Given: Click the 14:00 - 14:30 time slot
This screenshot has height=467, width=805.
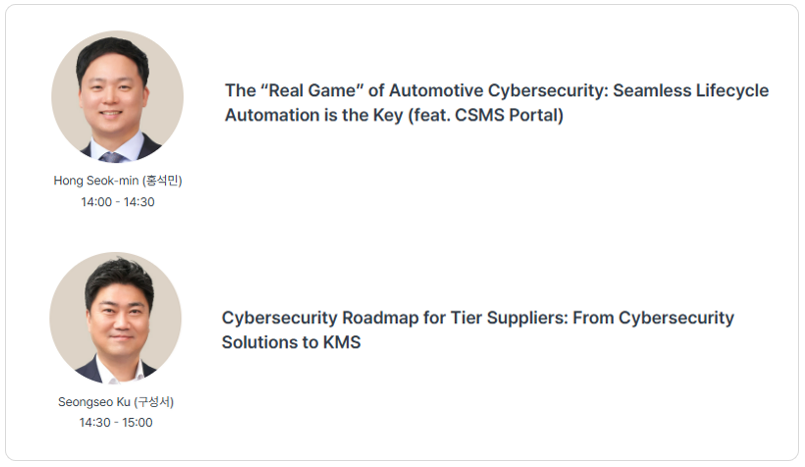Looking at the screenshot, I should (118, 202).
